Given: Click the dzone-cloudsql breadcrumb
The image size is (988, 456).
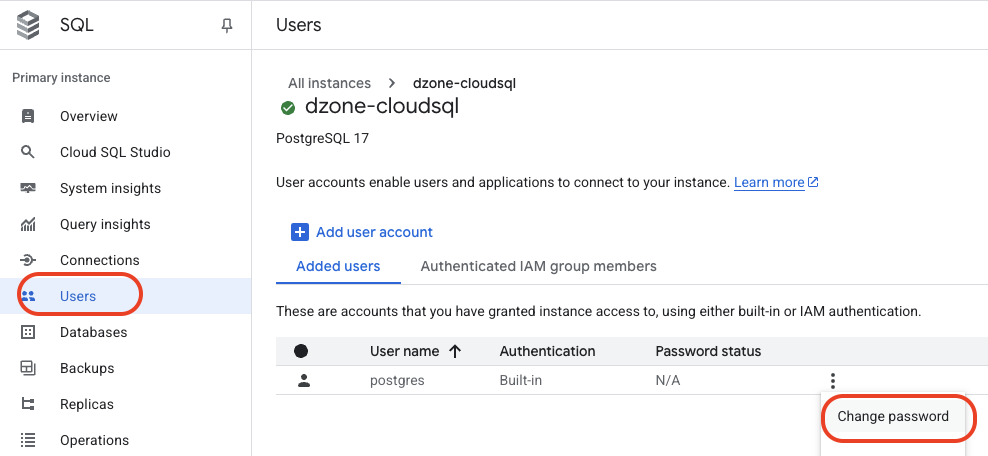Looking at the screenshot, I should pyautogui.click(x=464, y=83).
